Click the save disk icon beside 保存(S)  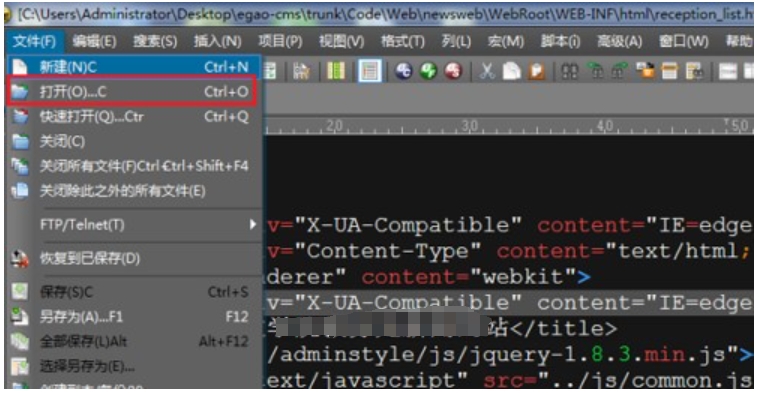point(20,292)
